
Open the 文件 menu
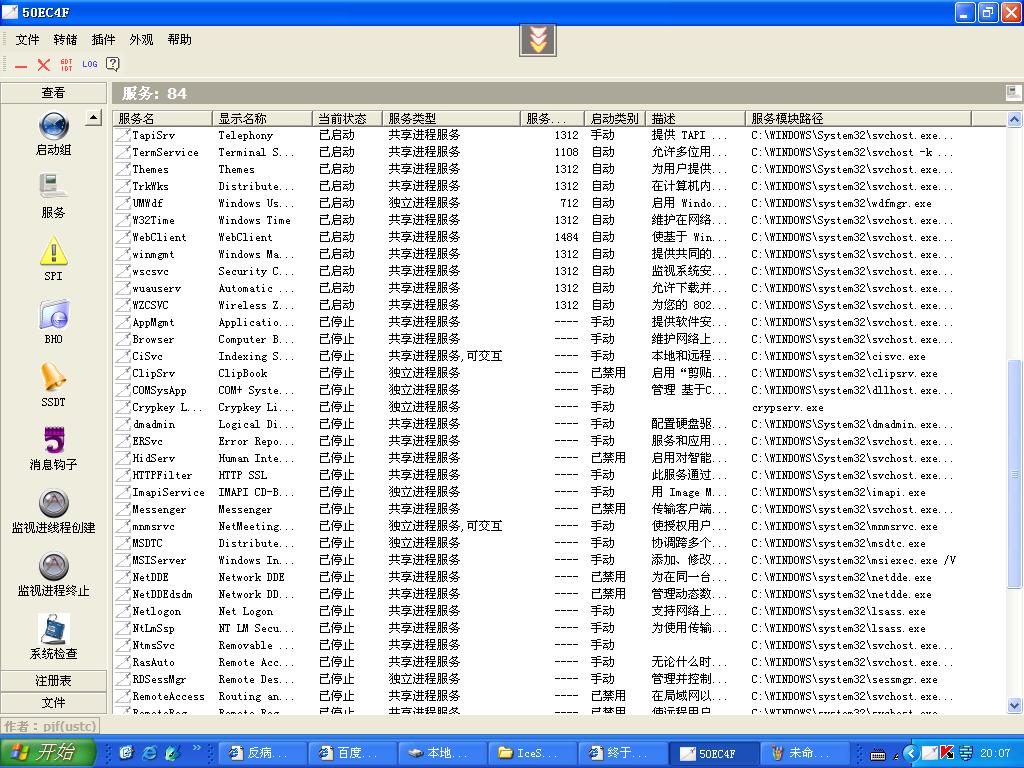(27, 40)
